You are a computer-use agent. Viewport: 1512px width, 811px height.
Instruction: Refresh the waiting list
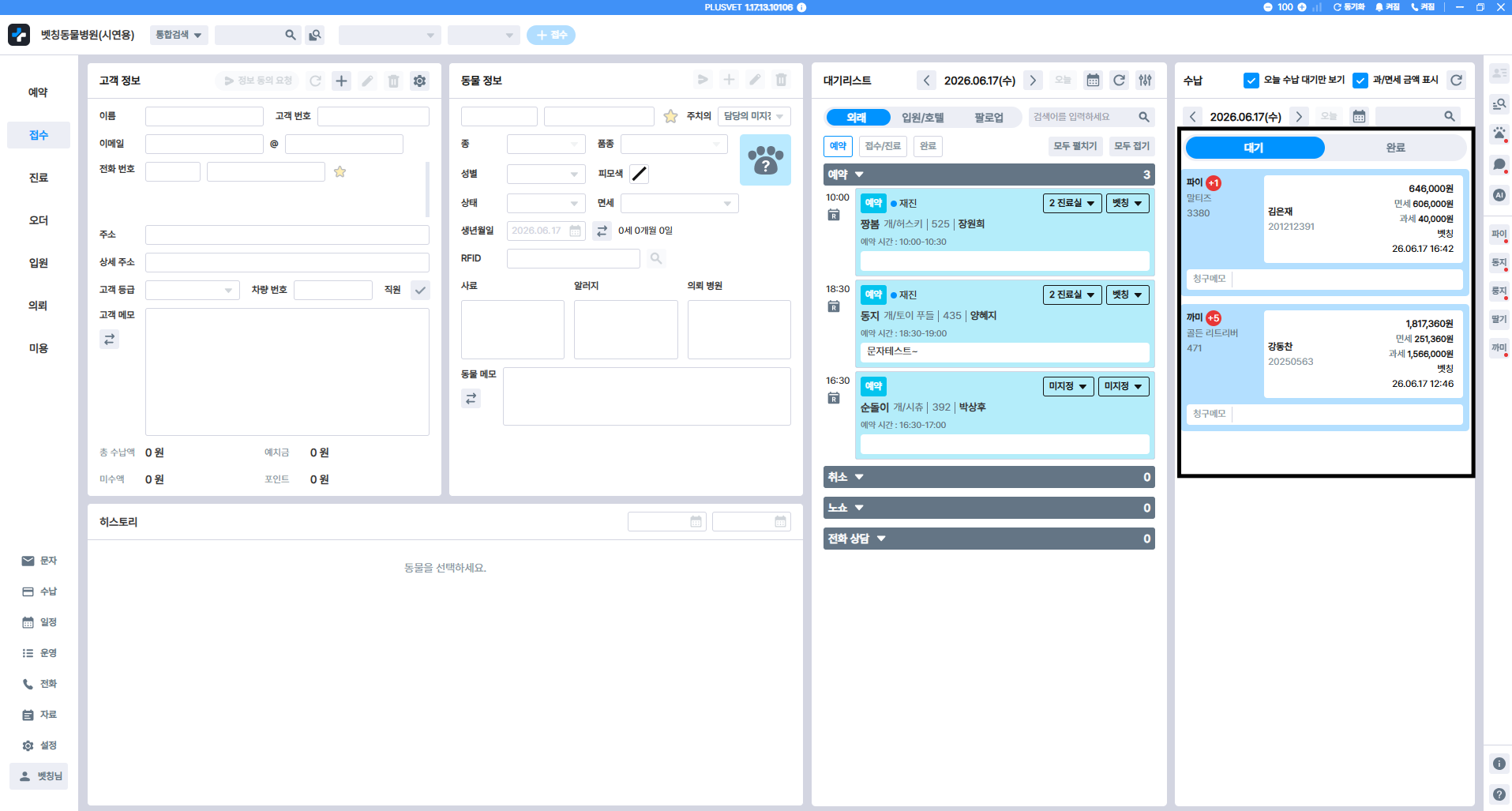coord(1119,81)
